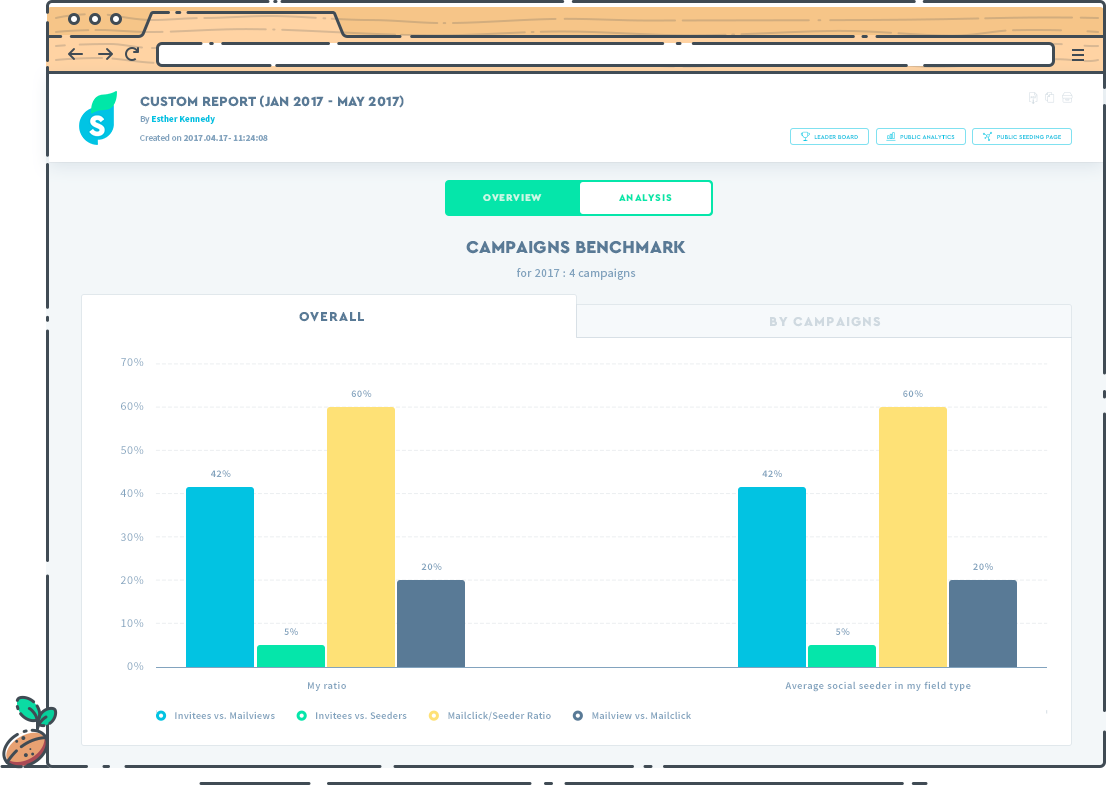Select the By Campaigns tab

tap(825, 322)
